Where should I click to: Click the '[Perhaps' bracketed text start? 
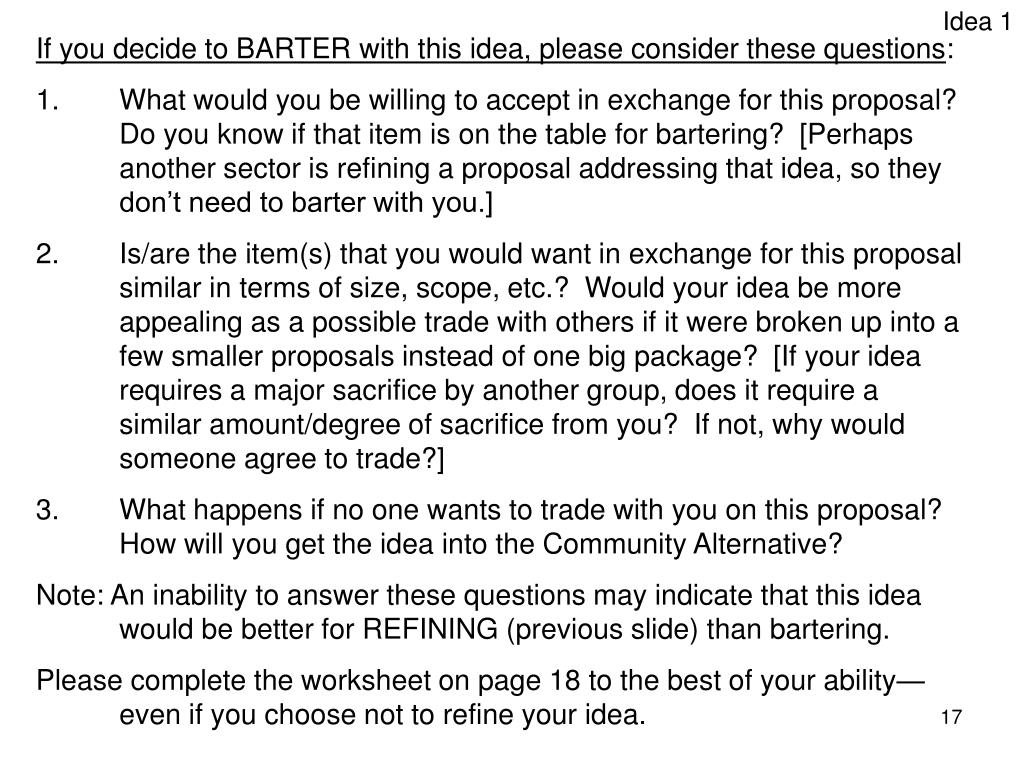(x=856, y=135)
